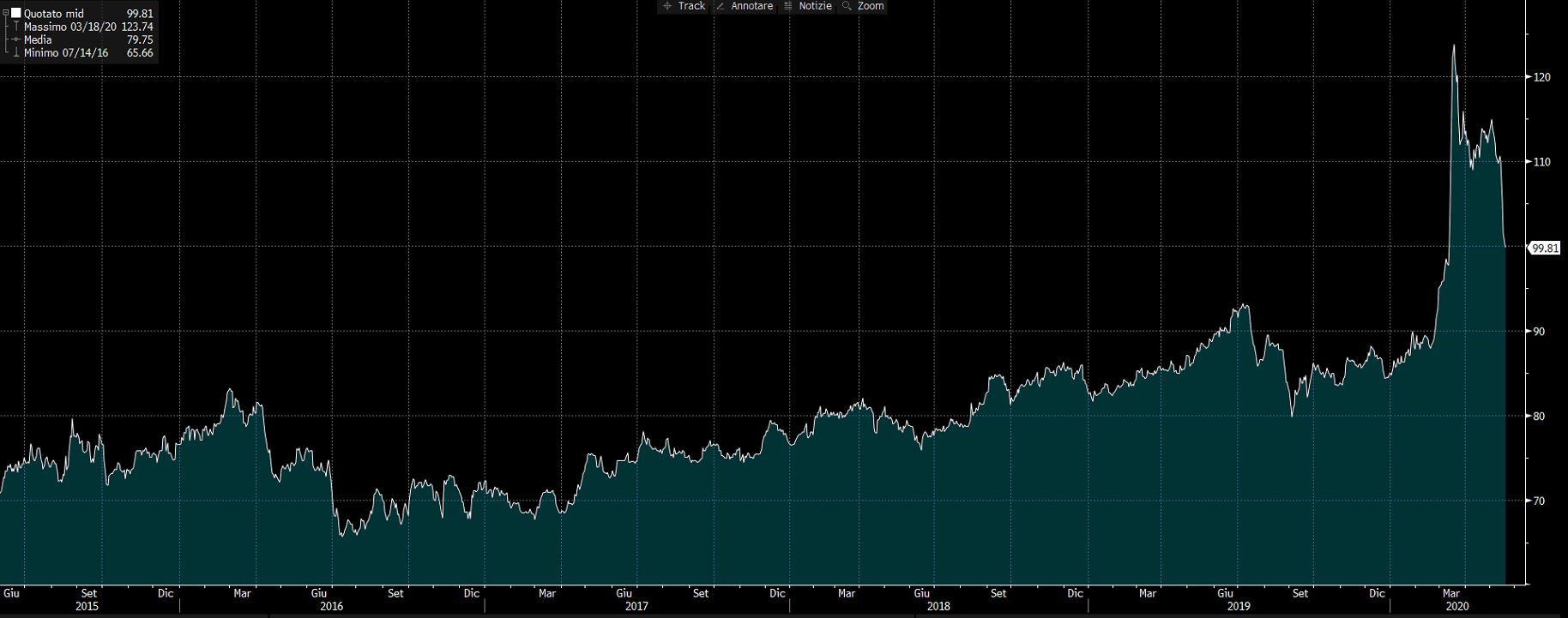Click the 110 price axis label

[x=1541, y=162]
